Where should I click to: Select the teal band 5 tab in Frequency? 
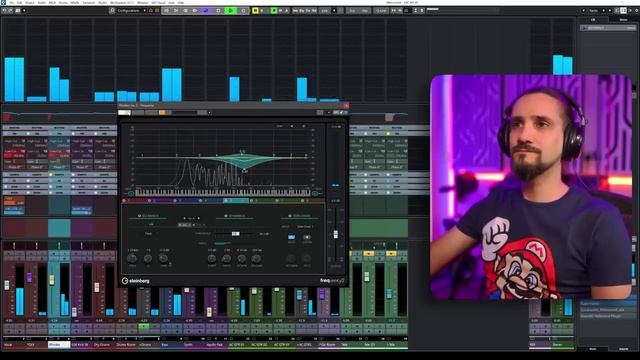pyautogui.click(x=236, y=201)
